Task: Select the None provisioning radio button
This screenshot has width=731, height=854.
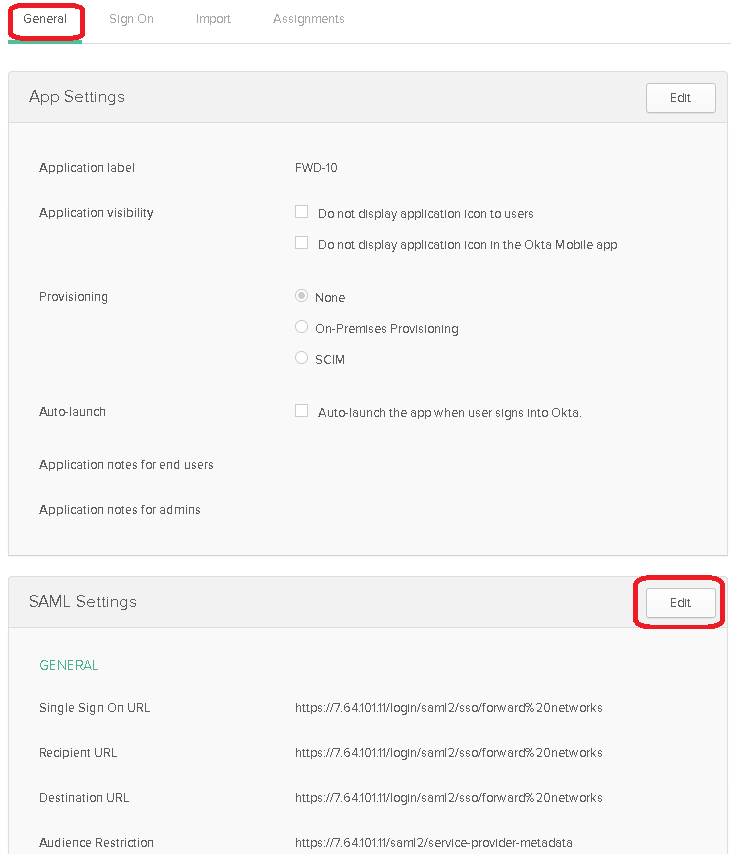Action: 301,296
